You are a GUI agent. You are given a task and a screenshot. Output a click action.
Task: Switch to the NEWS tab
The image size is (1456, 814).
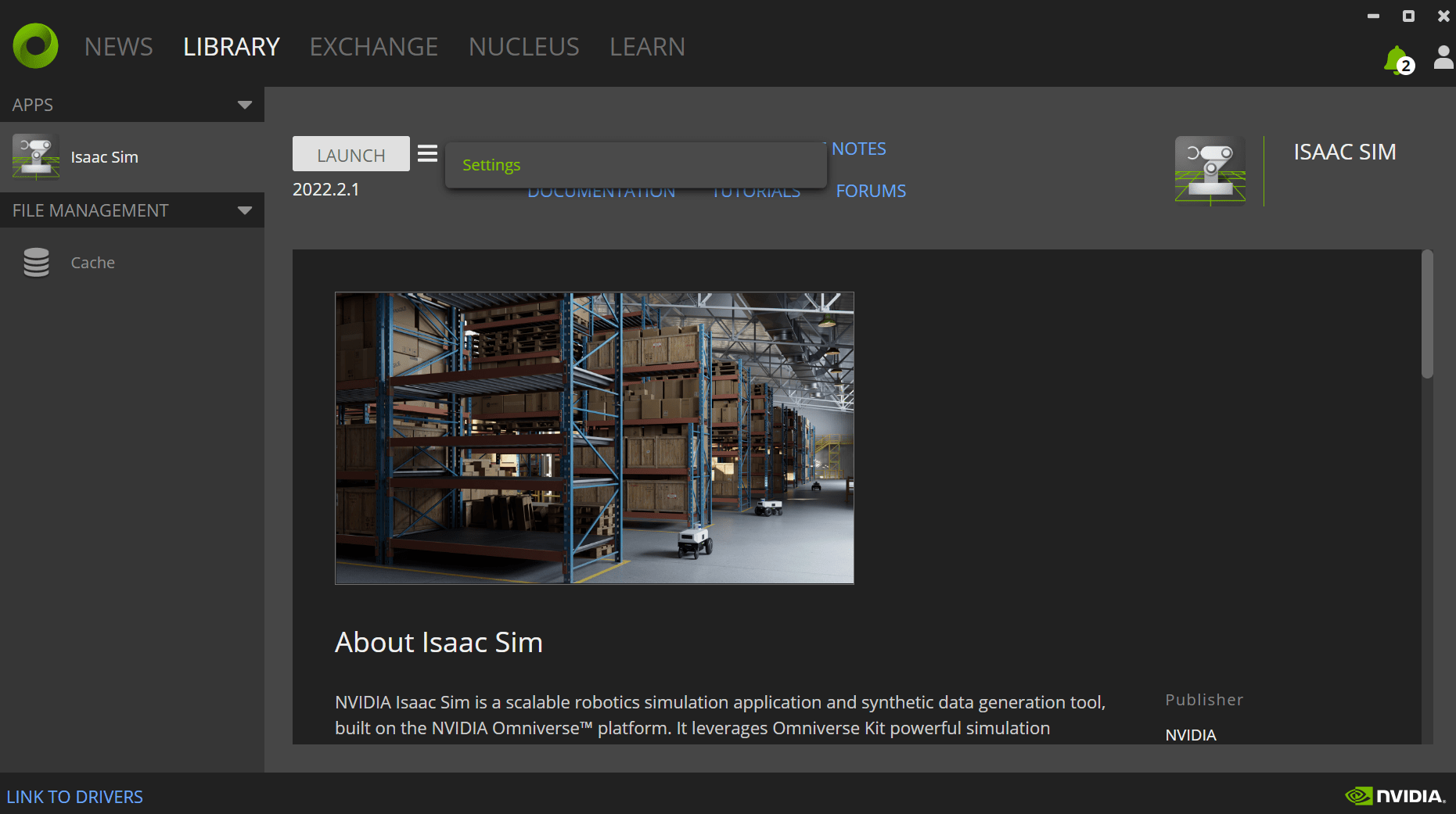[119, 47]
